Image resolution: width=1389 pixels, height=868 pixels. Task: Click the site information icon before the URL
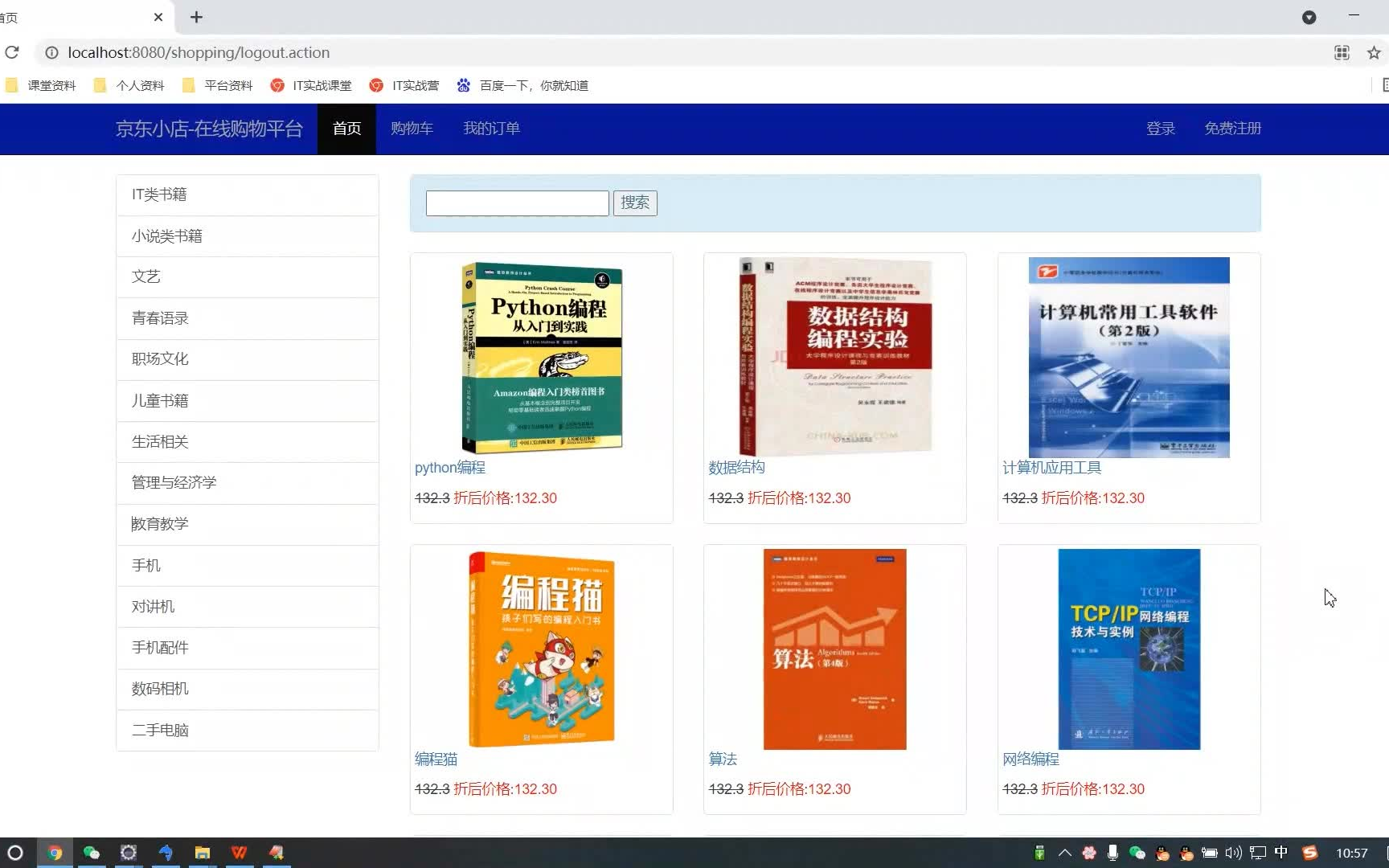(x=52, y=52)
